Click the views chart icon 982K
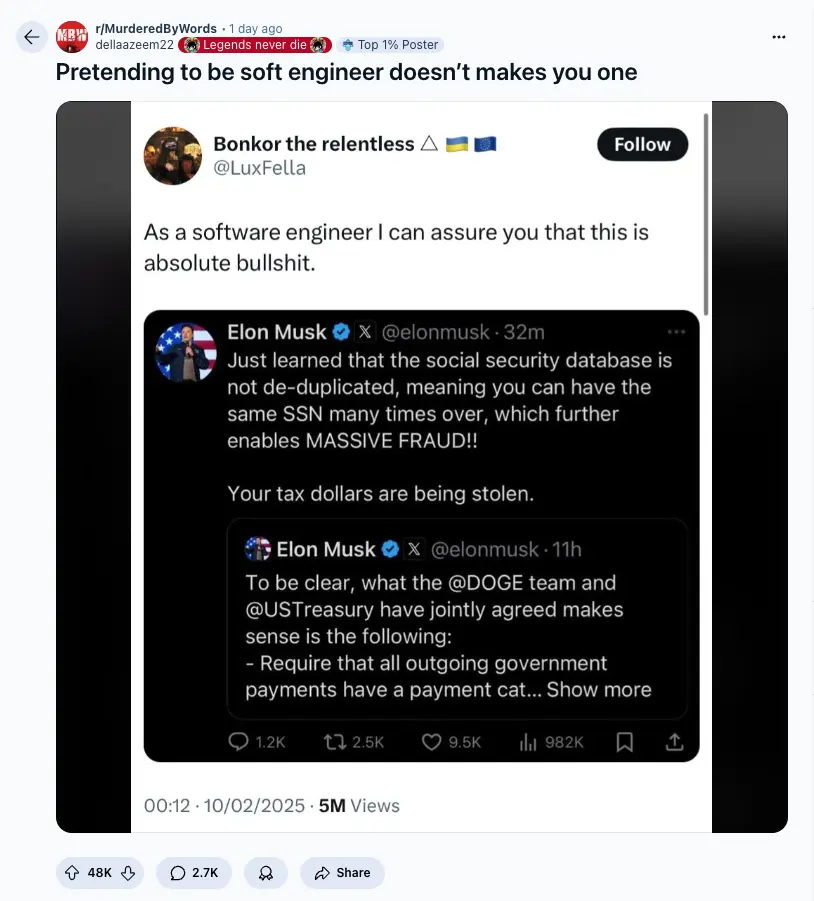The image size is (814, 901). pos(529,742)
